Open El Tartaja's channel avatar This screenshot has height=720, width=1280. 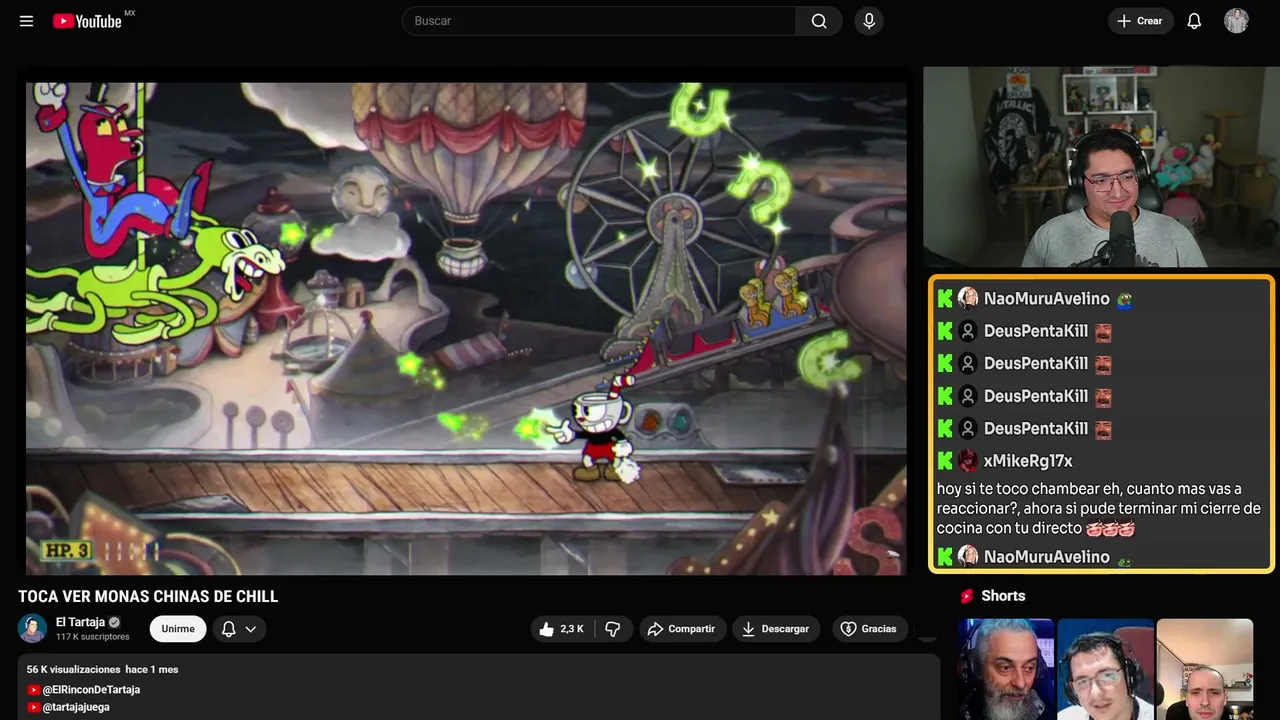pos(33,628)
